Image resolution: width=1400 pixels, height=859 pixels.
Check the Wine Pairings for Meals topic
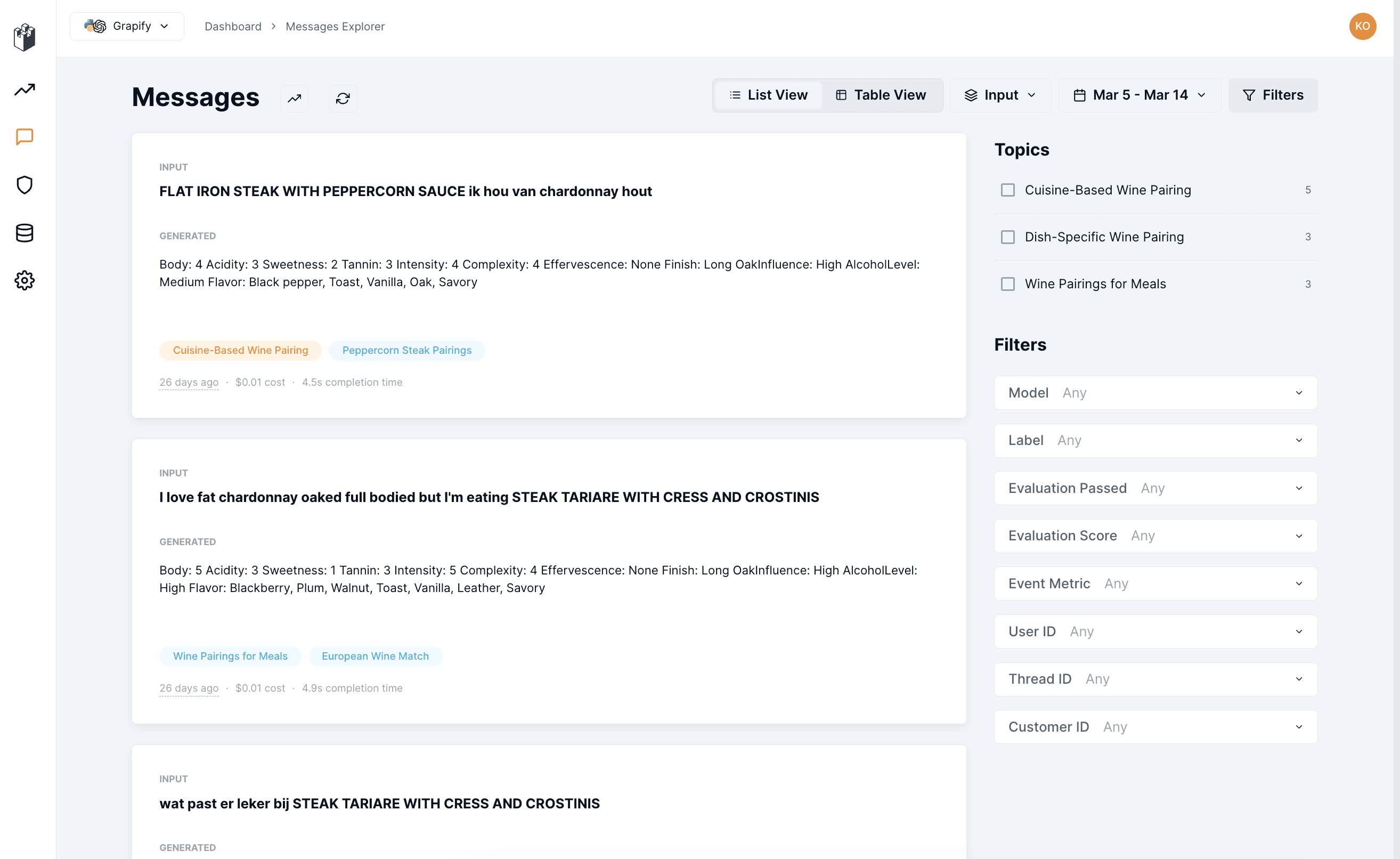click(1007, 283)
